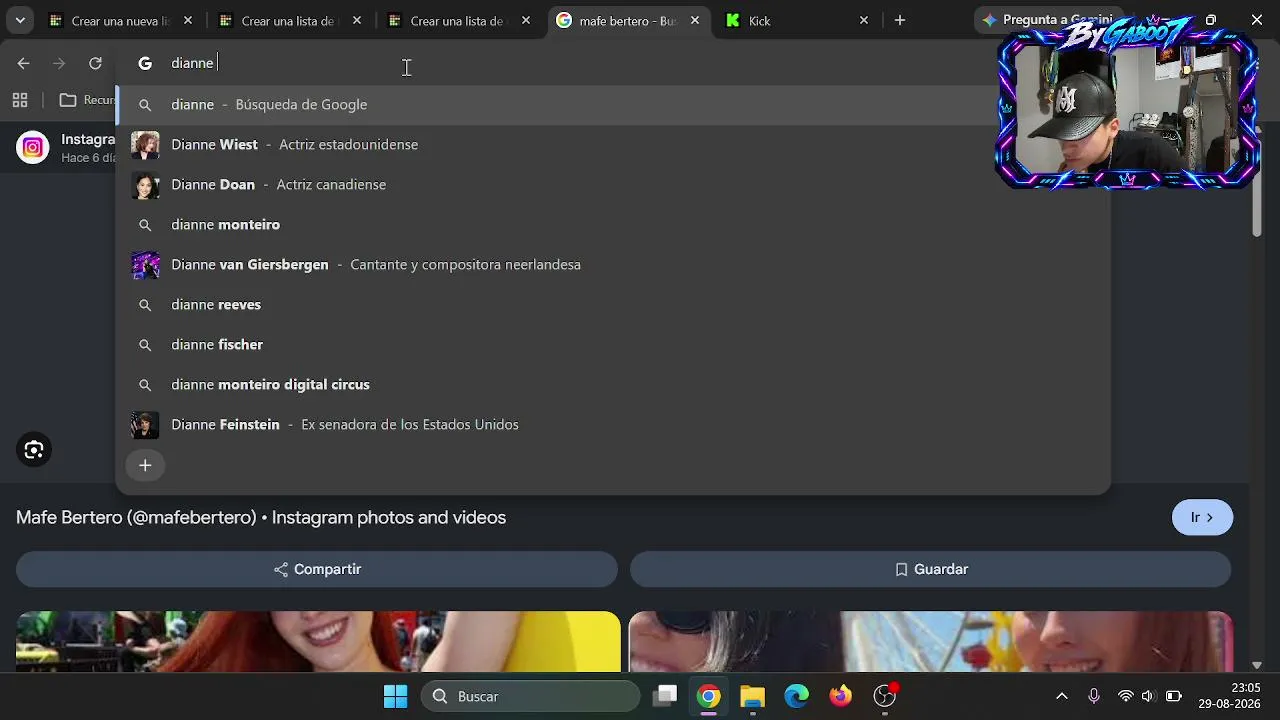Launch Microsoft Edge from taskbar

pyautogui.click(x=797, y=696)
